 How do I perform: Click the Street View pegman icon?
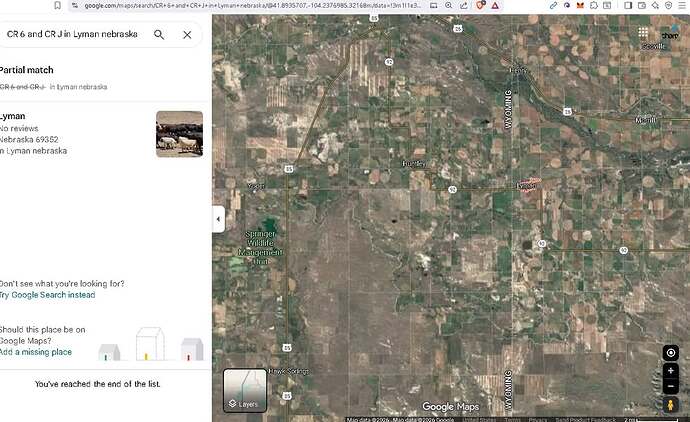point(670,405)
